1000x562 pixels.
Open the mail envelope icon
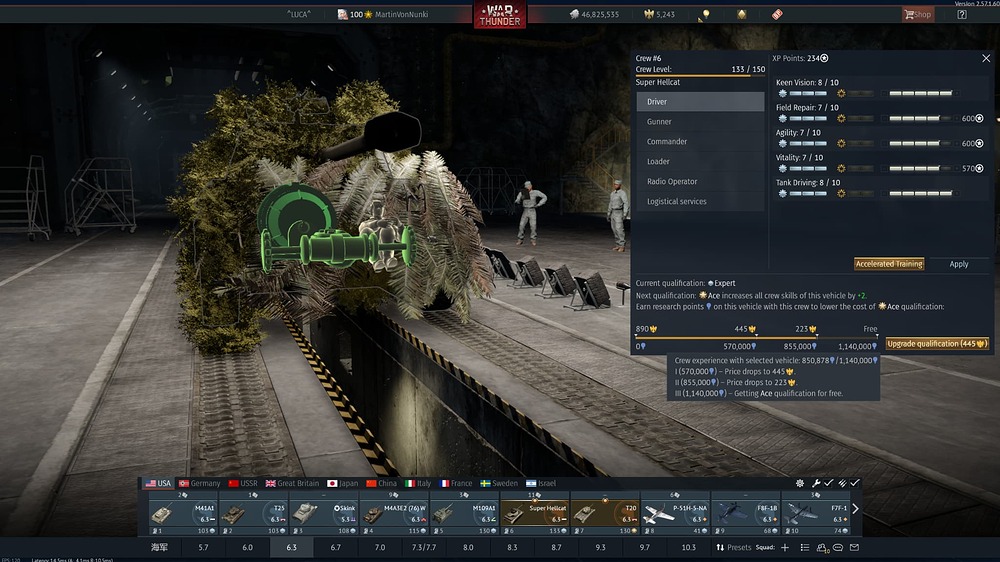[x=855, y=547]
